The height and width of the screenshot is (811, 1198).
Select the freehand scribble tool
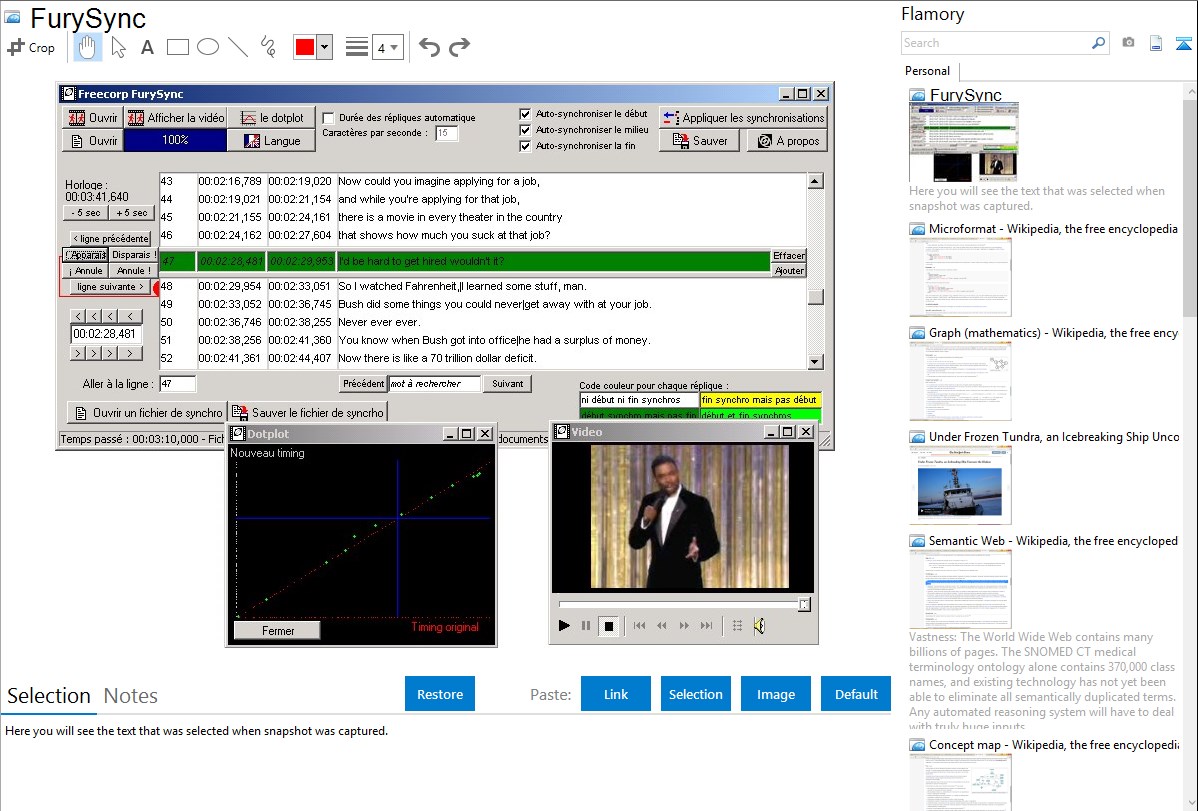[x=267, y=47]
